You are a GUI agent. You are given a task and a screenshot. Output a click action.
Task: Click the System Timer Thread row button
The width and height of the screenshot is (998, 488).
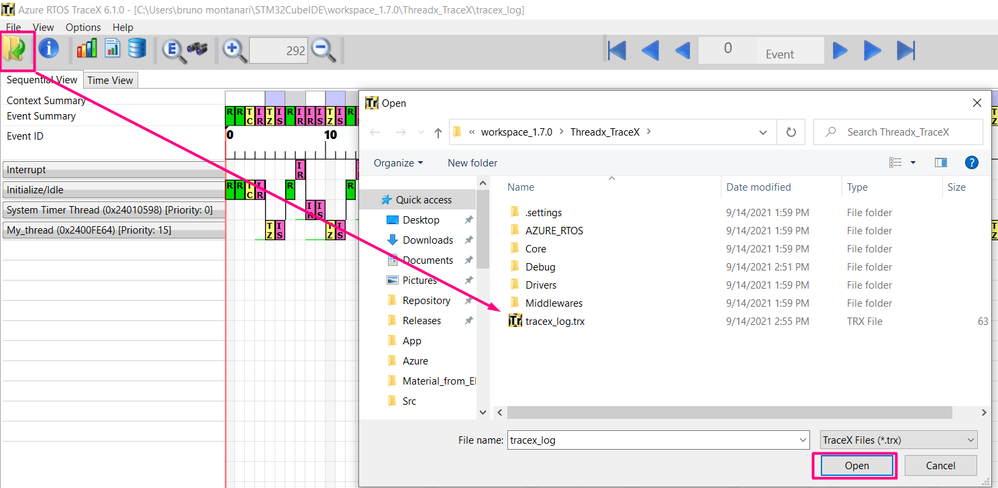click(x=114, y=210)
